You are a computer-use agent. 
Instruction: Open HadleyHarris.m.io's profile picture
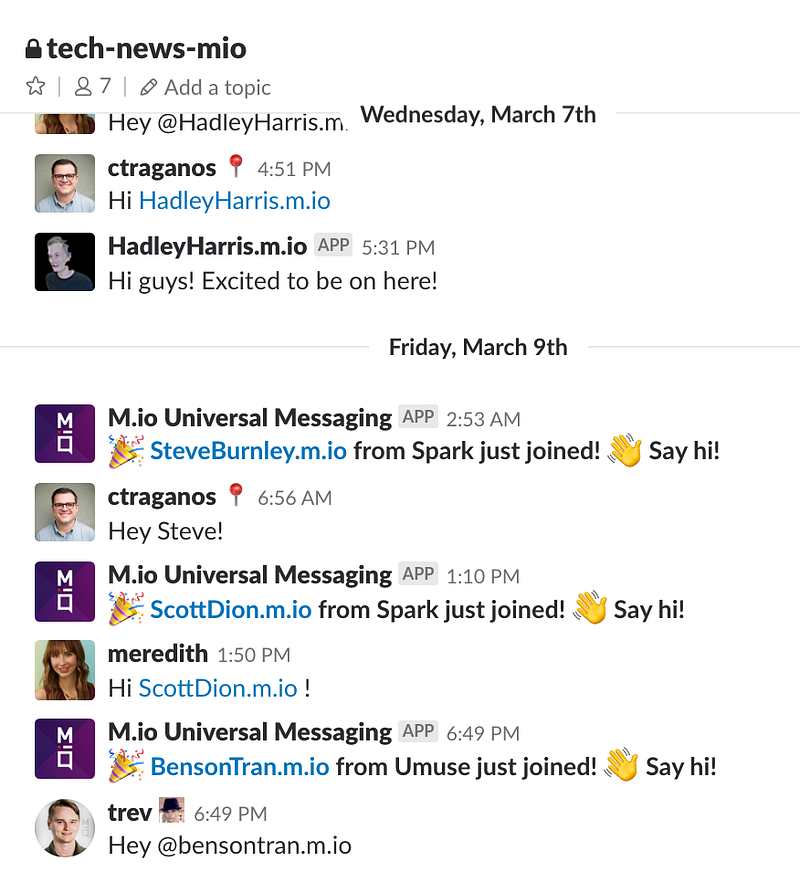65,262
